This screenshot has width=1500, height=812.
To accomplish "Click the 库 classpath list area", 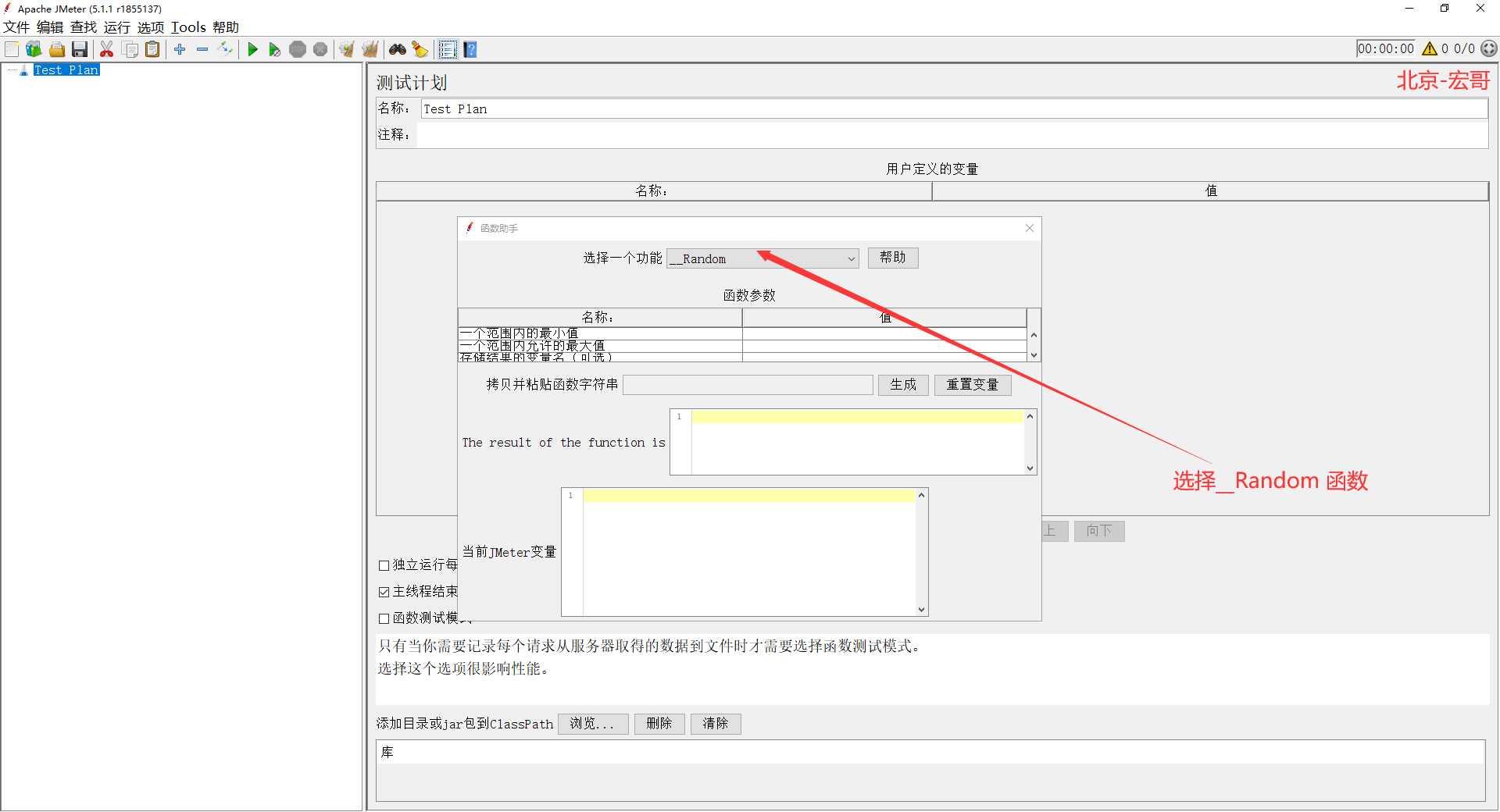I will pos(930,771).
